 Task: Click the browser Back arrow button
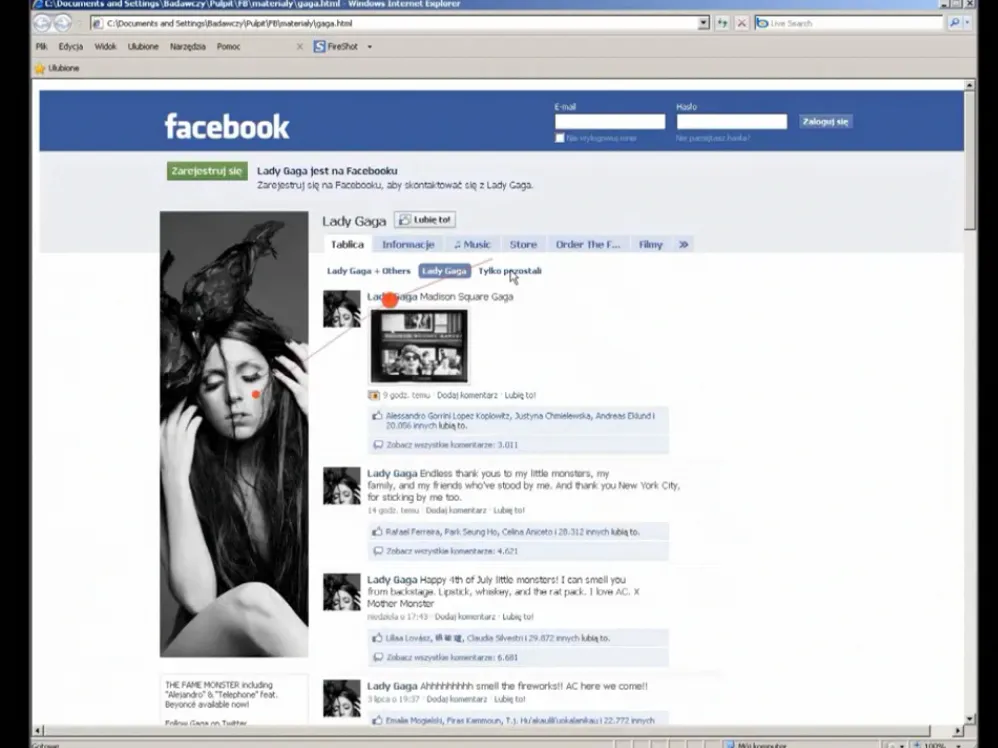43,23
